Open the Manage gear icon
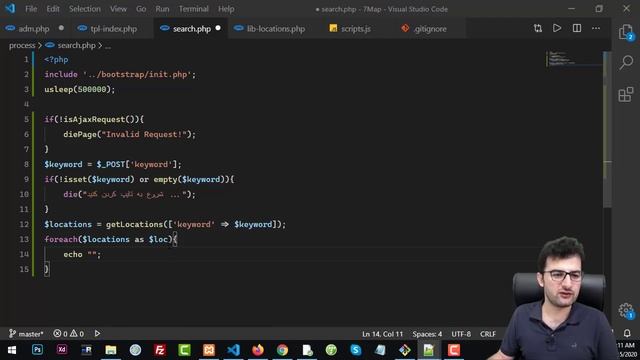The height and width of the screenshot is (360, 640). (626, 311)
